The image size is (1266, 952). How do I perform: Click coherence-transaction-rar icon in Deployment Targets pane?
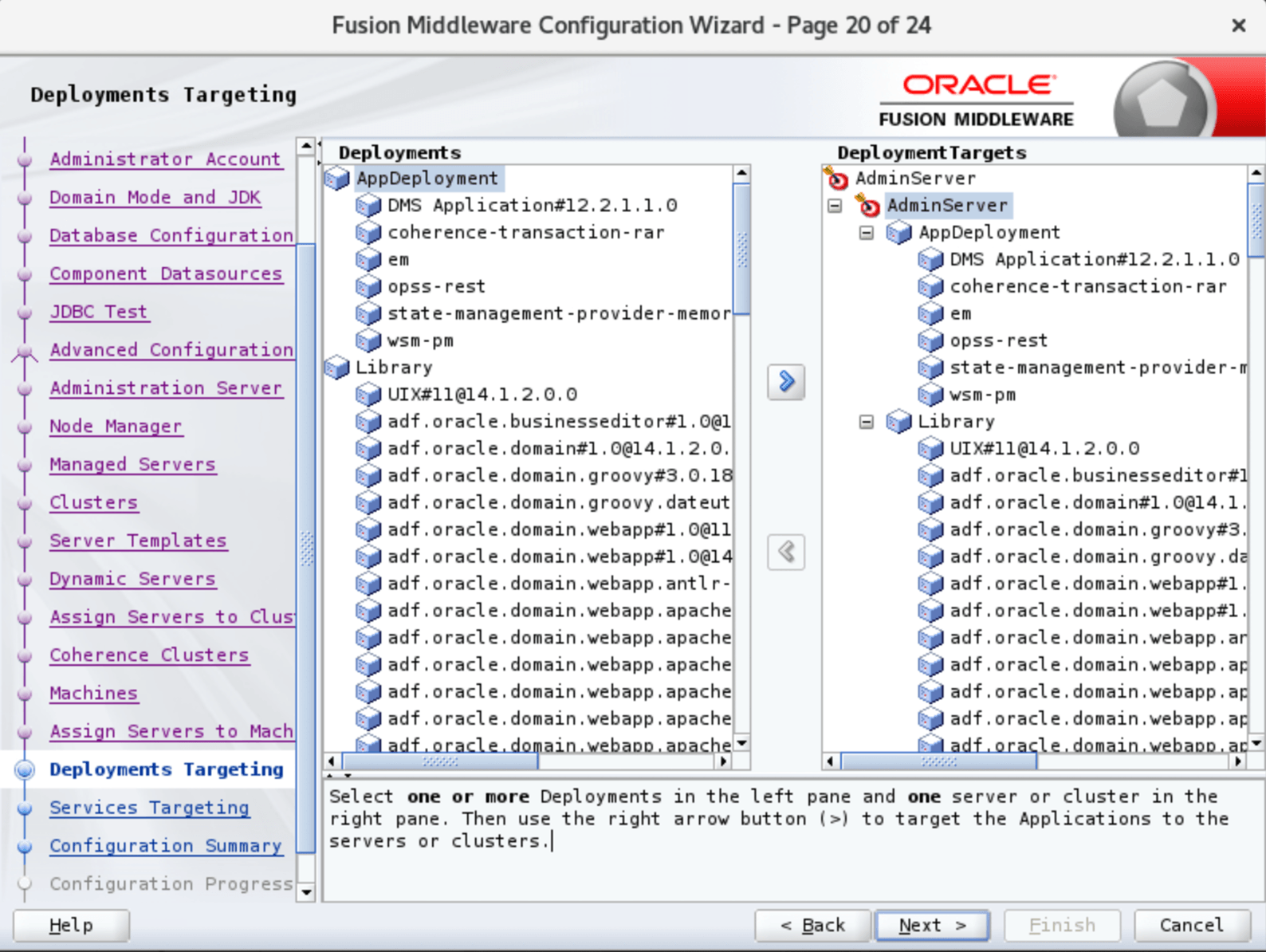click(x=930, y=287)
